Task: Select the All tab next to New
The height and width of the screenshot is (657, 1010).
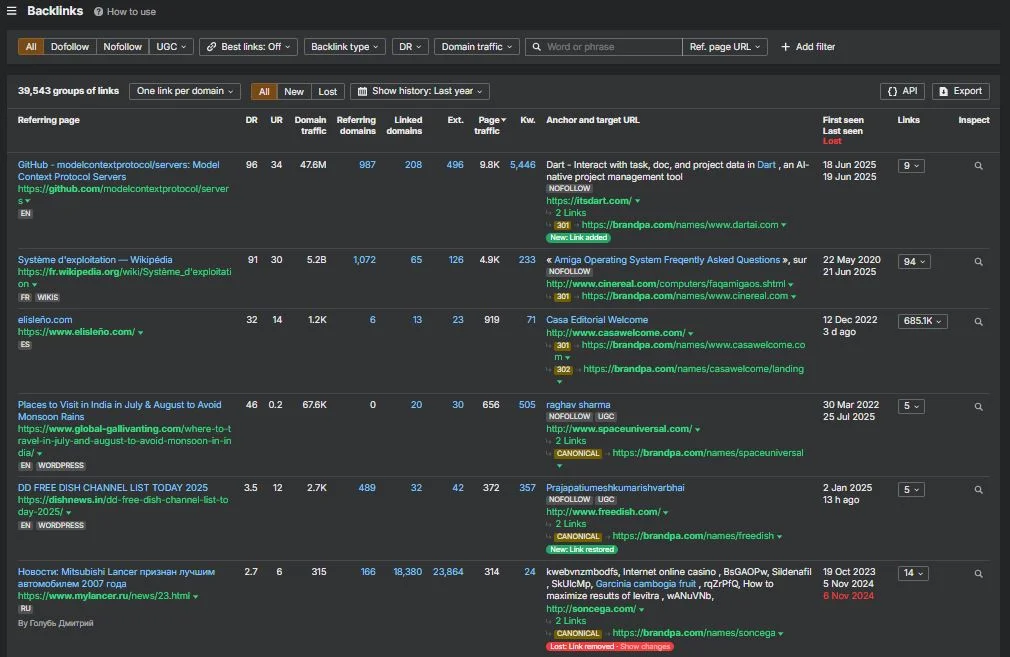Action: [264, 91]
